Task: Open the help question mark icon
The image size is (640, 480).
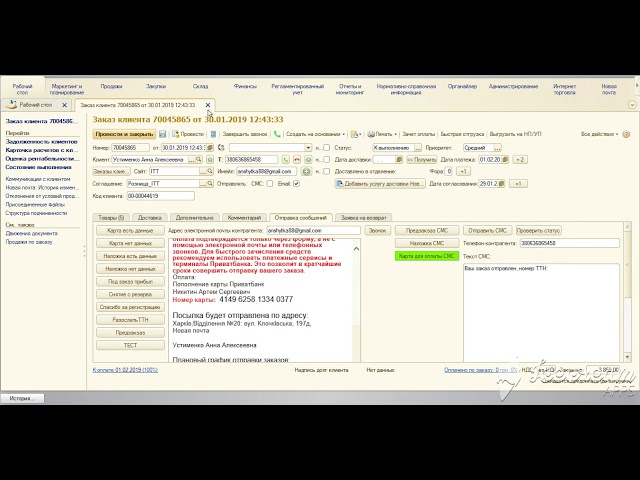Action: point(626,134)
